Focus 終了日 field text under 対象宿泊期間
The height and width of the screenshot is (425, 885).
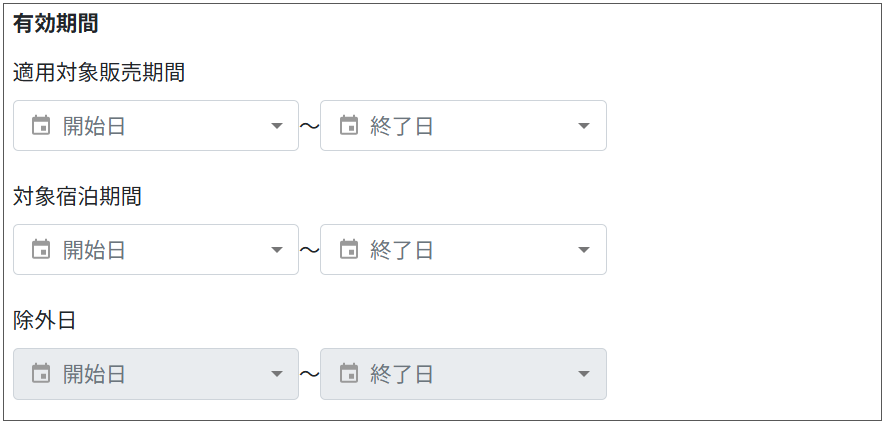402,250
